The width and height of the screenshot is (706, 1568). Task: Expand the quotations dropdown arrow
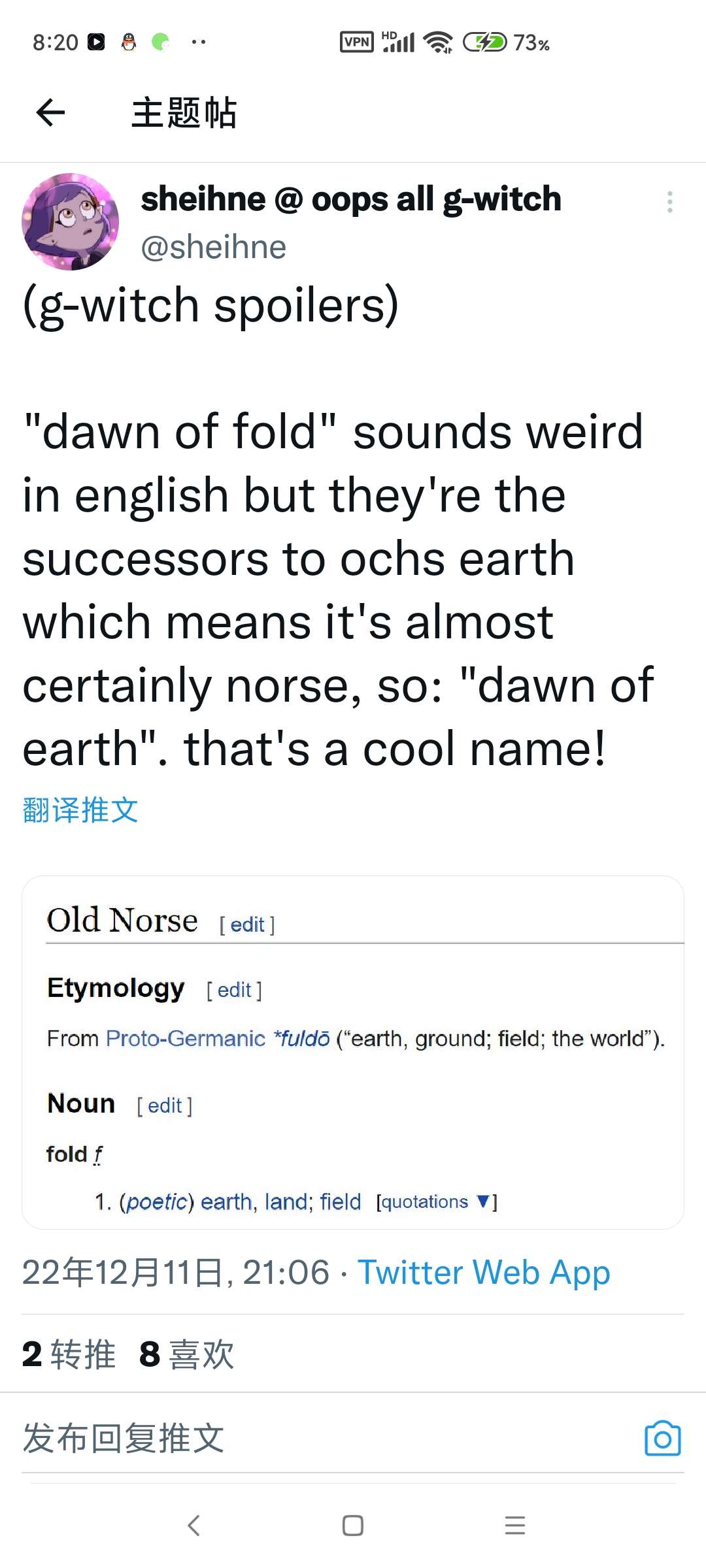click(x=483, y=1201)
